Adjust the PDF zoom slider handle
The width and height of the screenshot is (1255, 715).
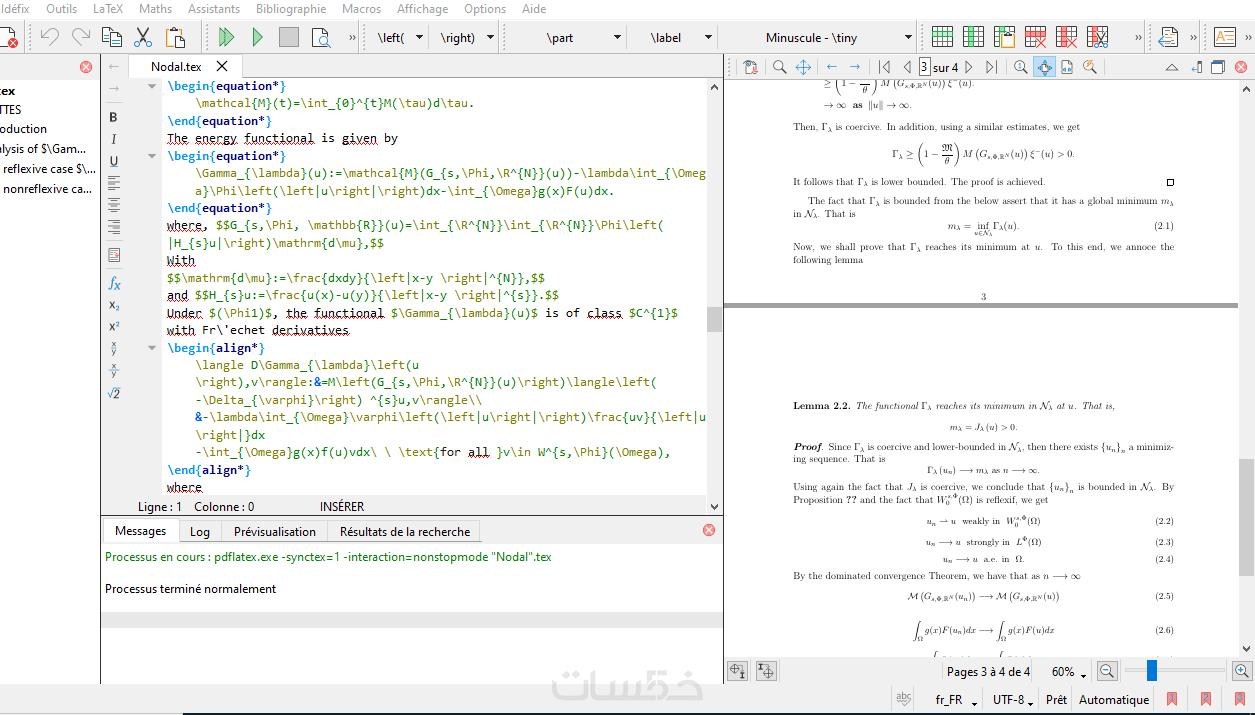point(1152,671)
